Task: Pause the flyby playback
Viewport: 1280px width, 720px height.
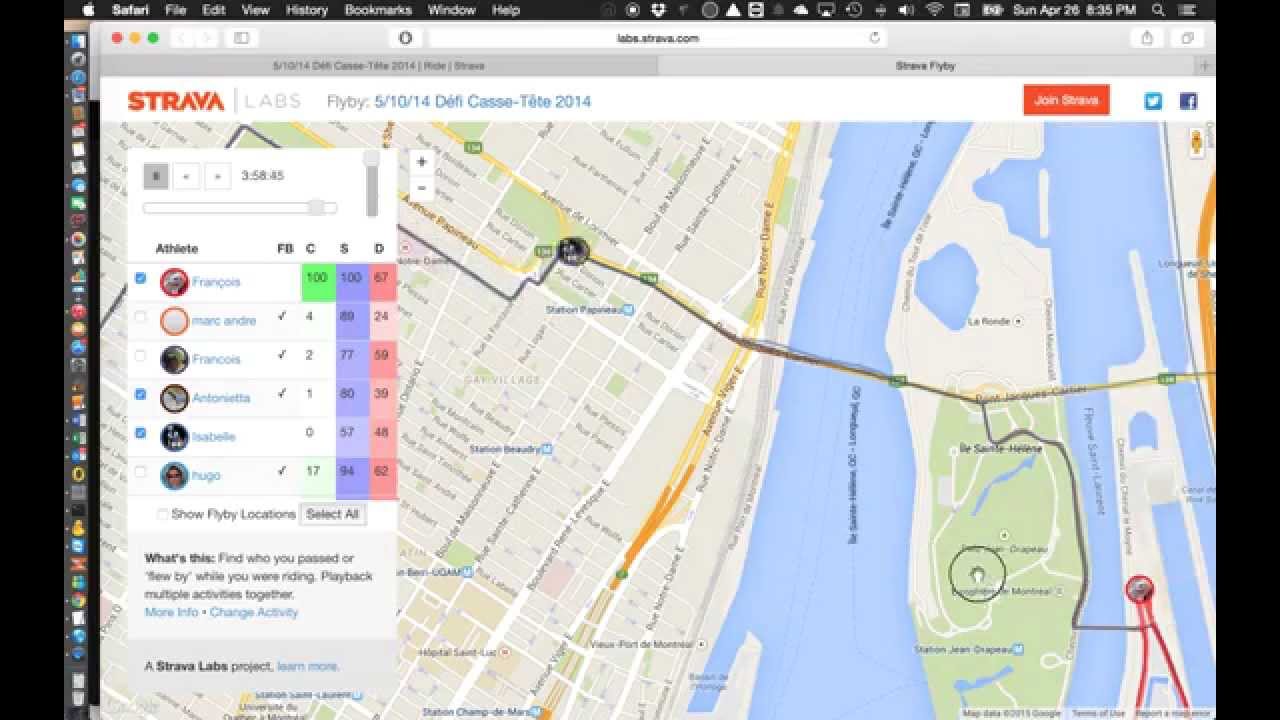Action: pyautogui.click(x=156, y=176)
